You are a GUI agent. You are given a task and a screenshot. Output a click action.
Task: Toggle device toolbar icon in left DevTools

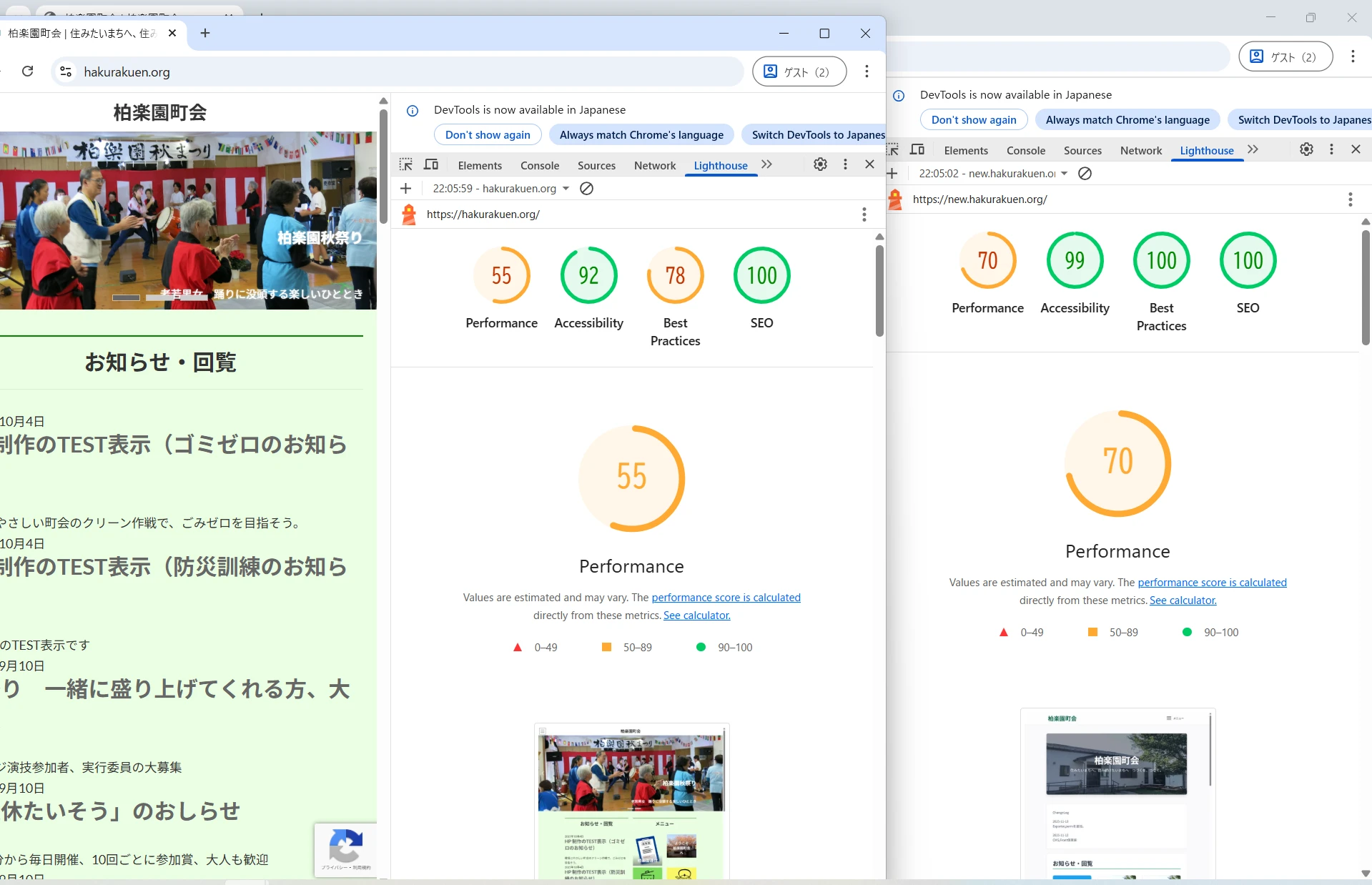click(431, 165)
